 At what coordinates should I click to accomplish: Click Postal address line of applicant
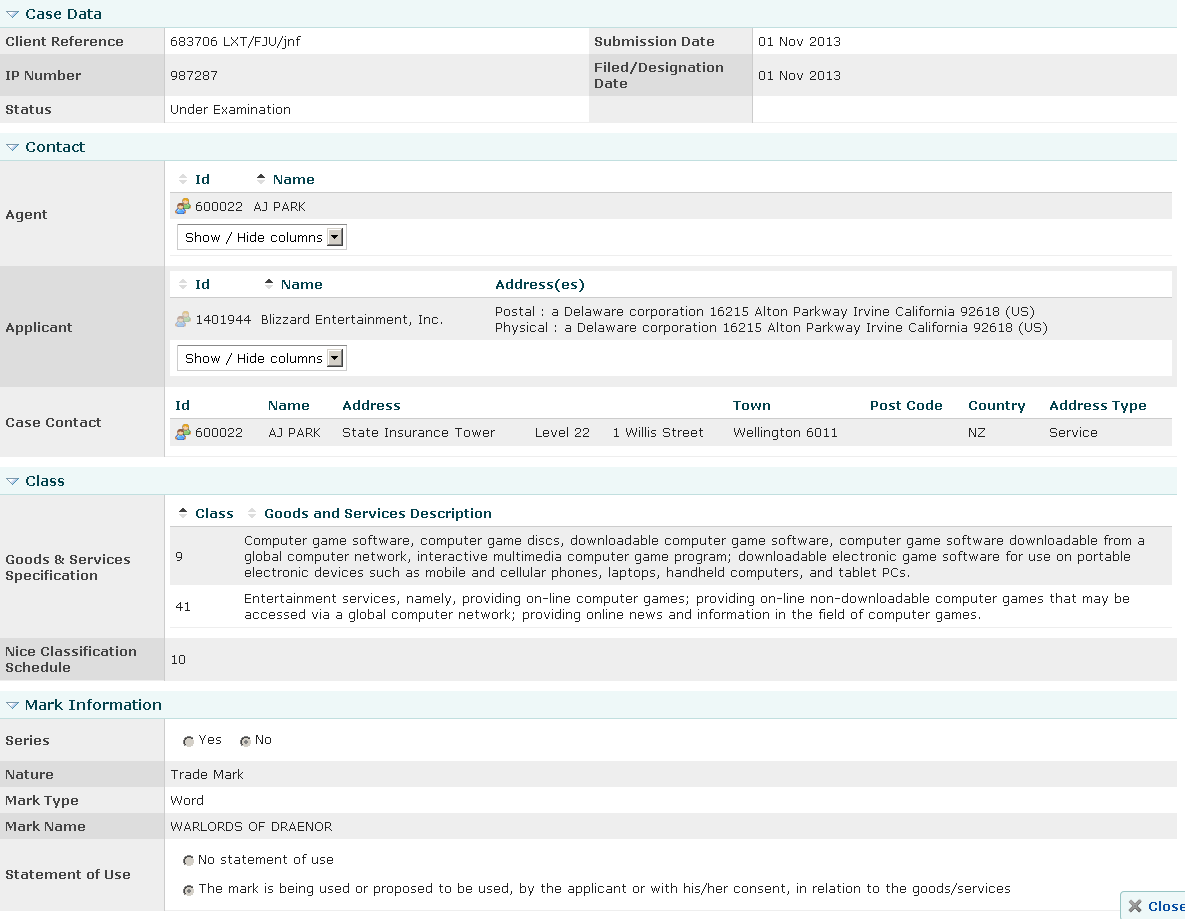765,311
